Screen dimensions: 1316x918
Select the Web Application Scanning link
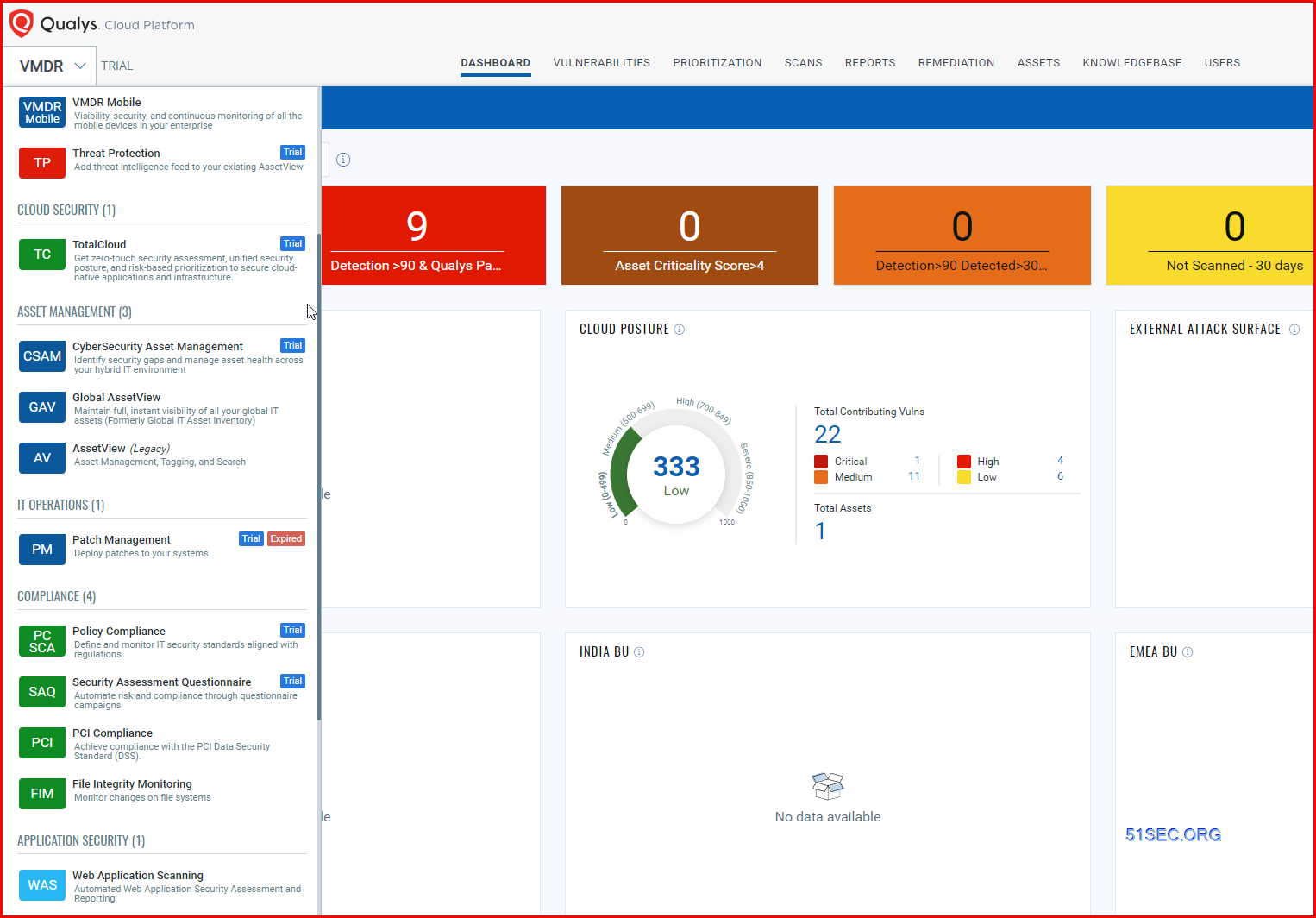pos(138,876)
